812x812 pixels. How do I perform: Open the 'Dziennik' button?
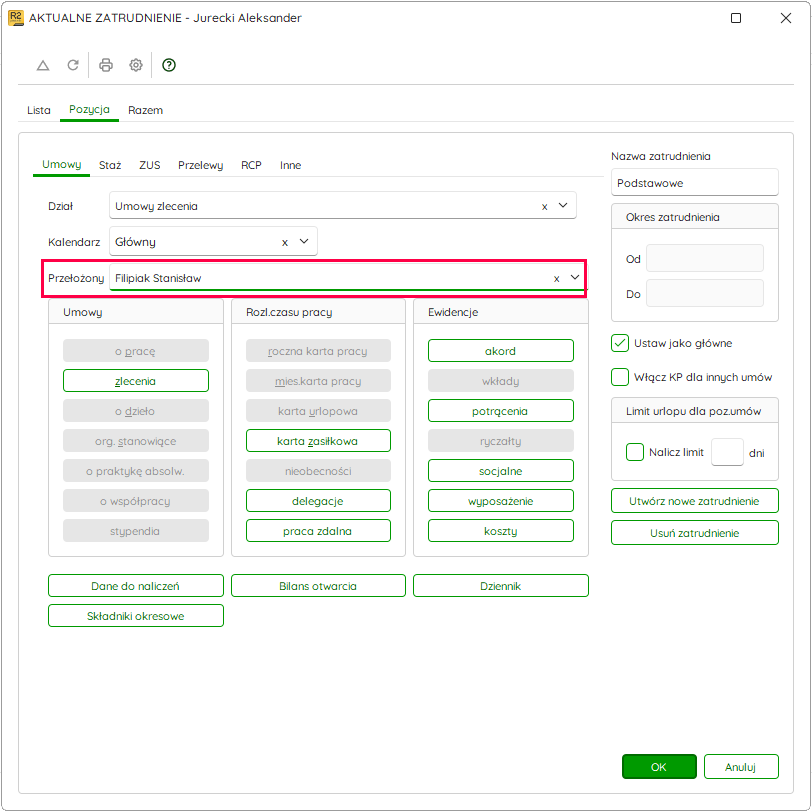501,586
